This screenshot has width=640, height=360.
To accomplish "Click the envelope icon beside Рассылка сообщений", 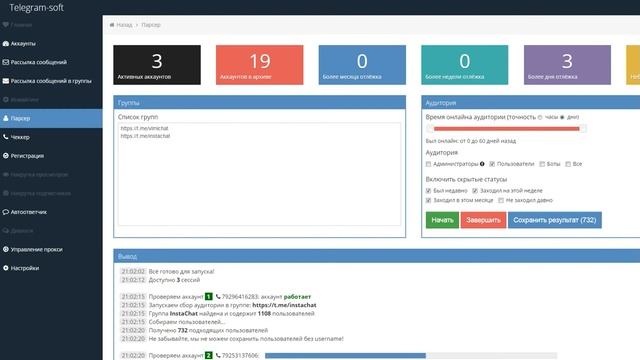I will (x=6, y=62).
